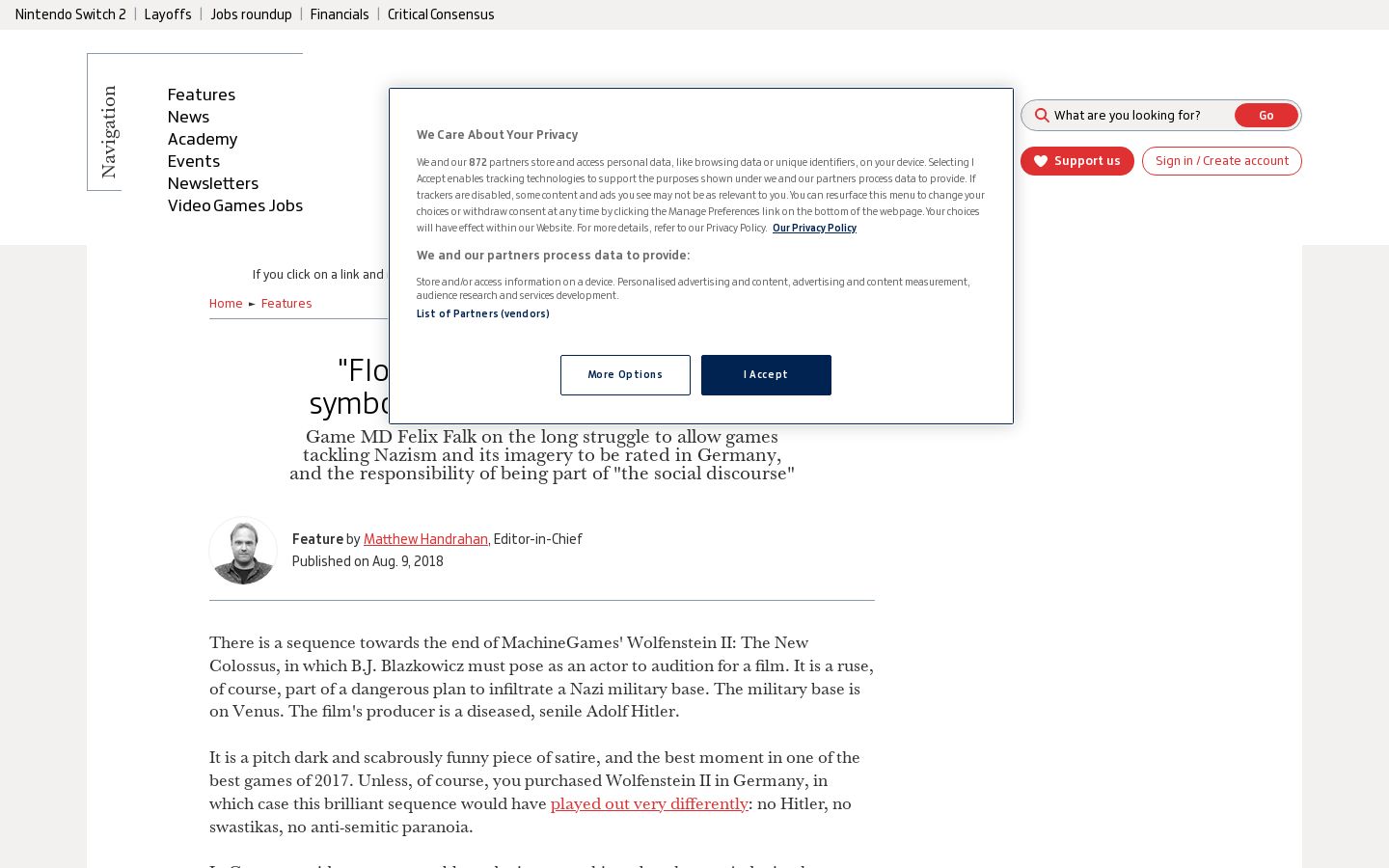This screenshot has height=868, width=1389.
Task: Open Nintendo Switch 2 topic link
Action: [70, 14]
